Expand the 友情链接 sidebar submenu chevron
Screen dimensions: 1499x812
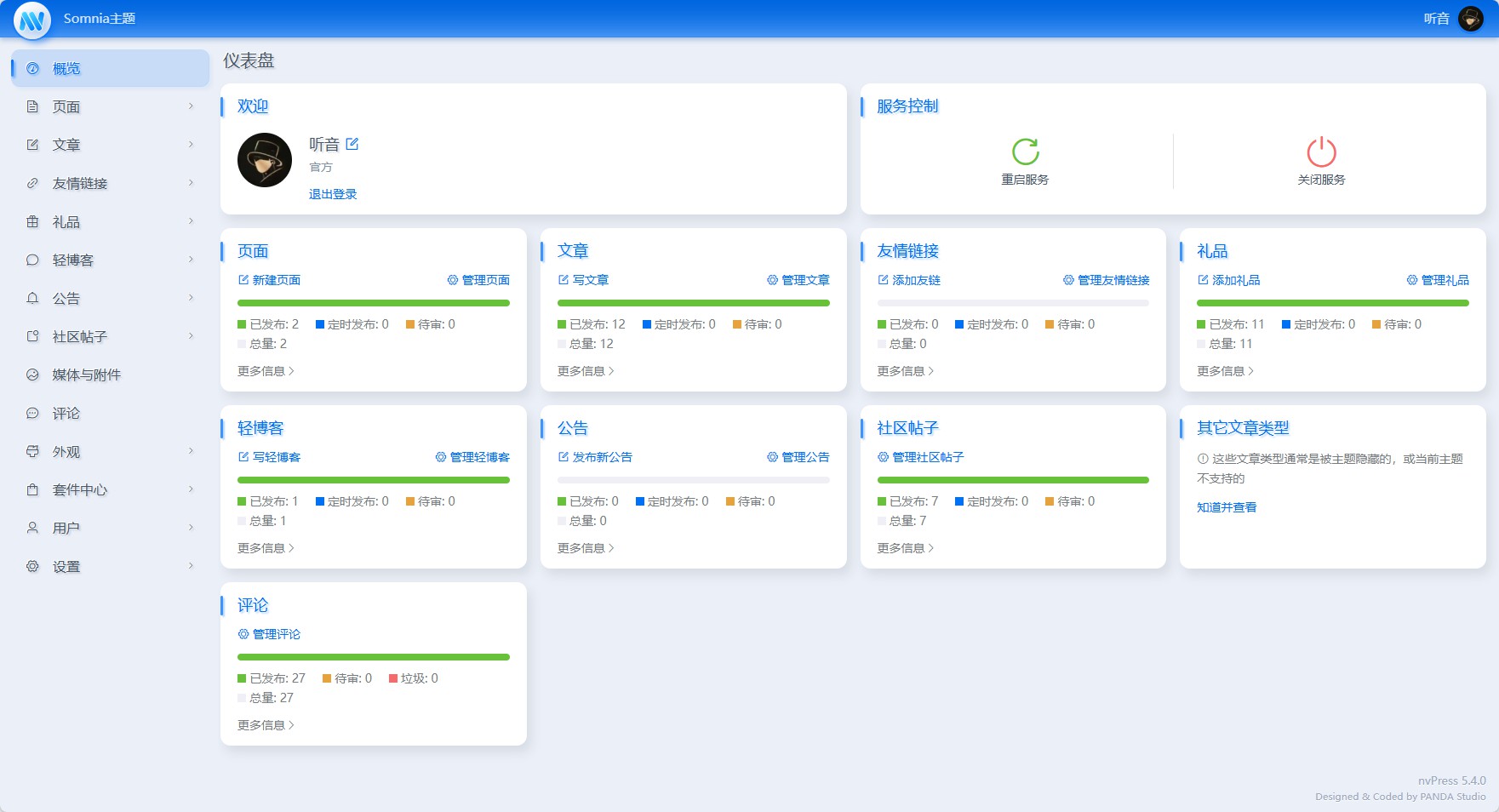pos(191,183)
